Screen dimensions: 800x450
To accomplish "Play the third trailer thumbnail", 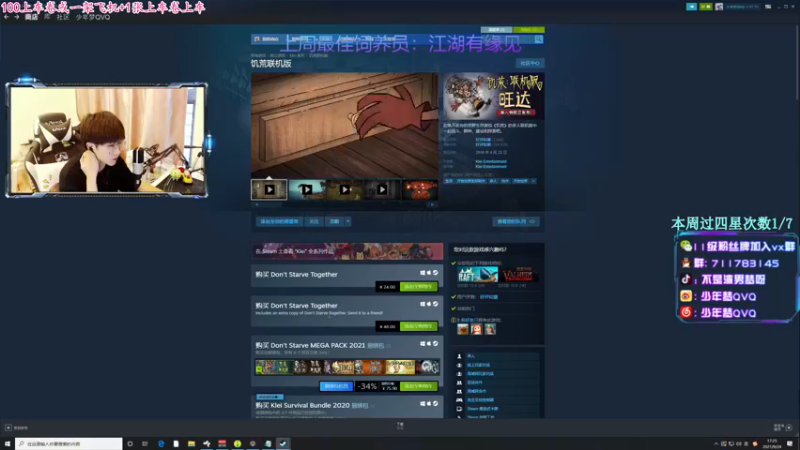I will (x=344, y=190).
